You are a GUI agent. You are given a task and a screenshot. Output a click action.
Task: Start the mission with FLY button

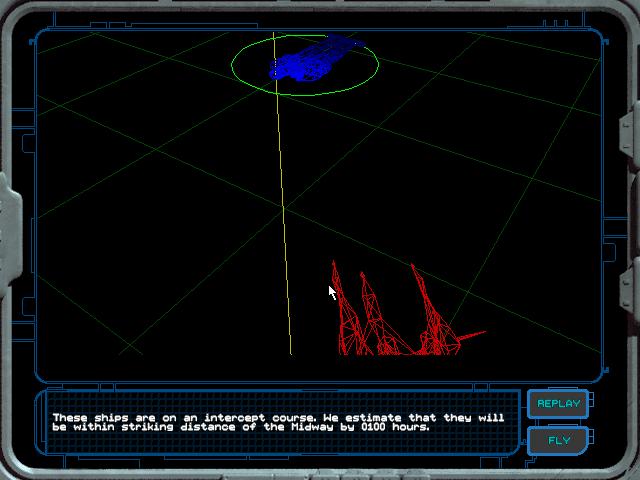point(558,440)
